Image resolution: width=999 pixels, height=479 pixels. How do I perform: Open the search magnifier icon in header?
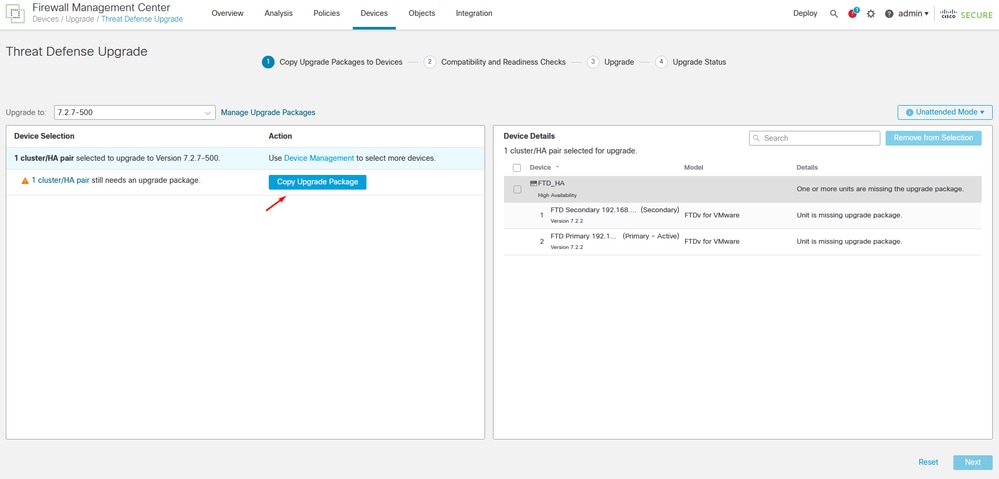pos(834,13)
